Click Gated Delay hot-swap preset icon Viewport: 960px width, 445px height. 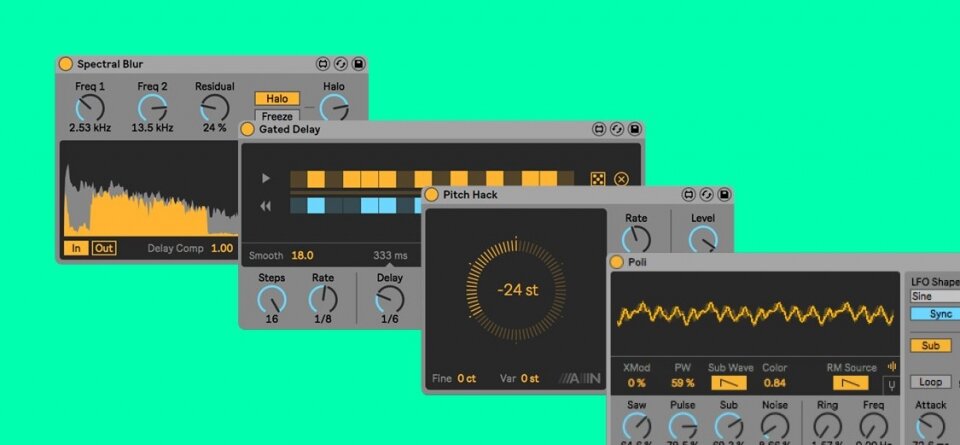click(617, 129)
